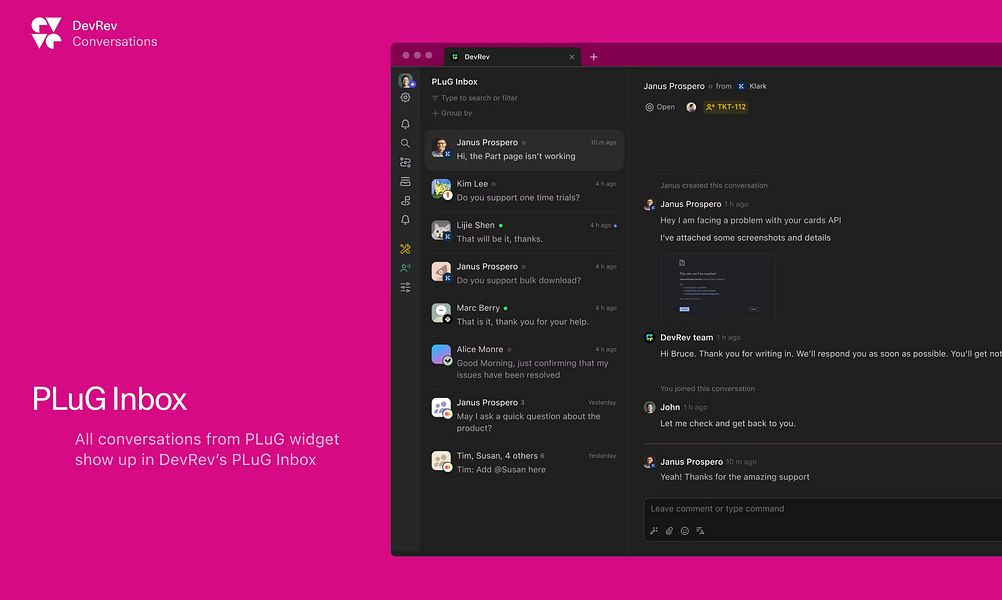This screenshot has height=600, width=1002.
Task: Click the Open status stage selector
Action: [660, 107]
